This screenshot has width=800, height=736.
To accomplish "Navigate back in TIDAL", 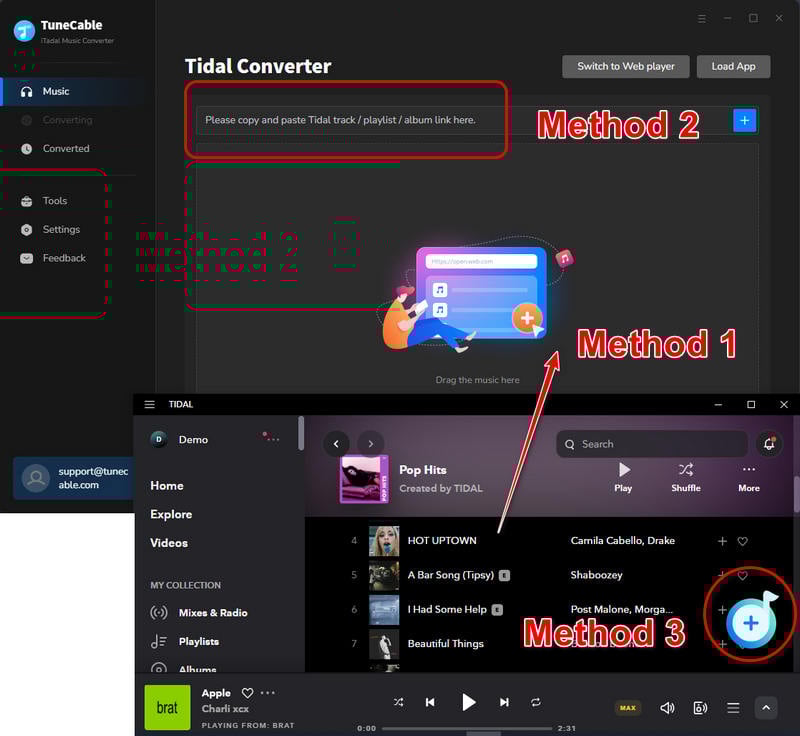I will 336,444.
